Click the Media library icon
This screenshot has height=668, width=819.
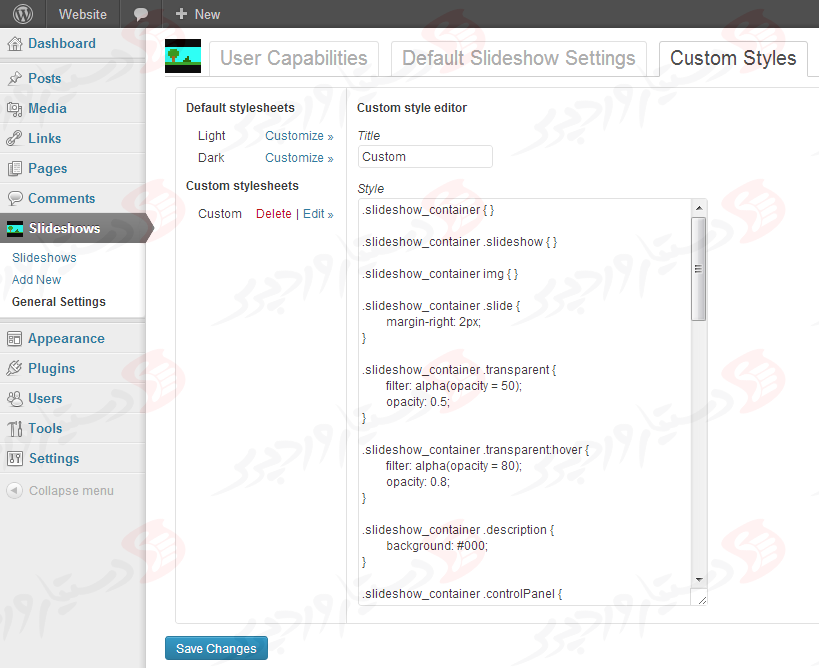click(x=14, y=109)
